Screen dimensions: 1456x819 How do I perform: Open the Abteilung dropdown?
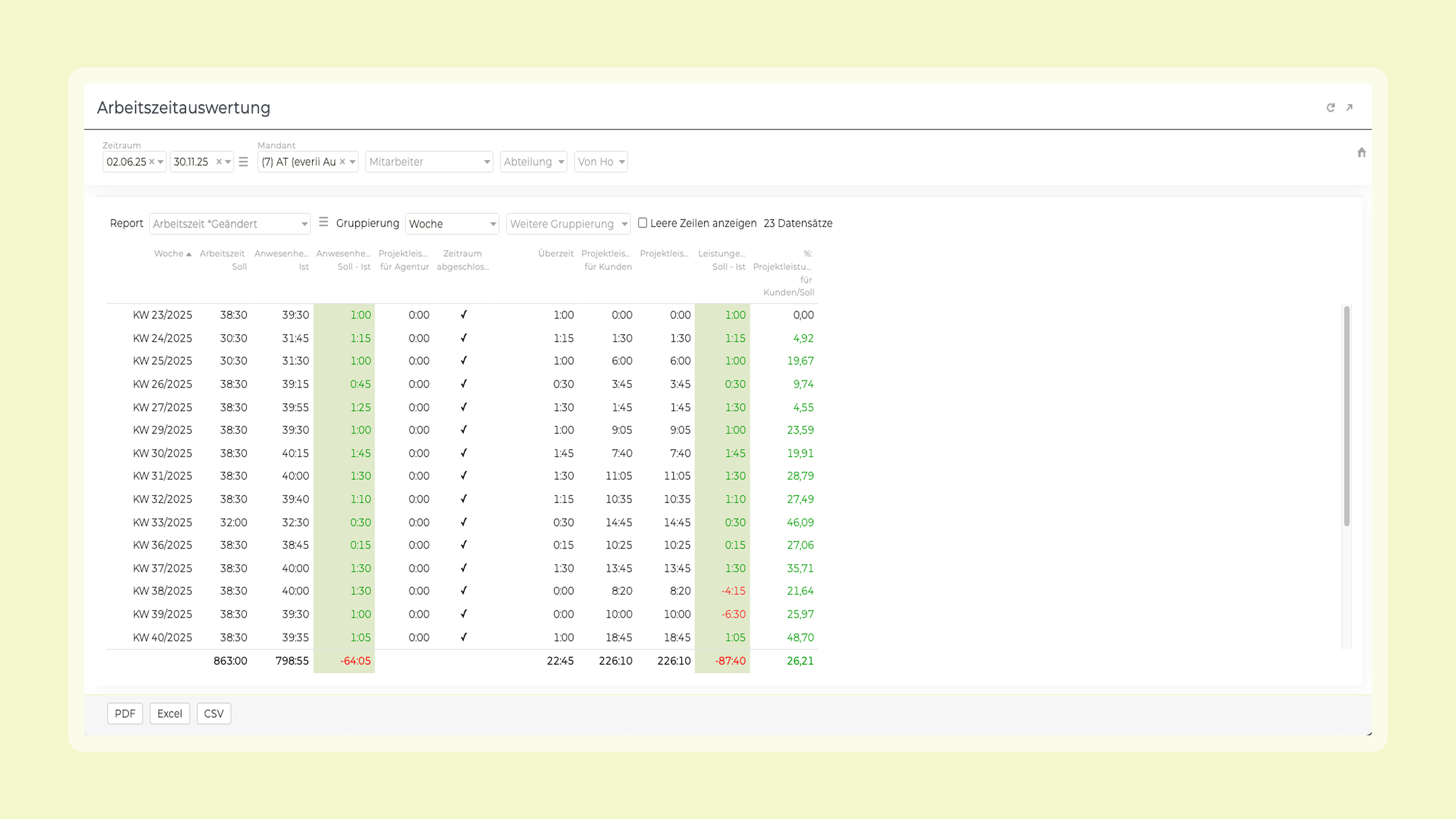533,162
